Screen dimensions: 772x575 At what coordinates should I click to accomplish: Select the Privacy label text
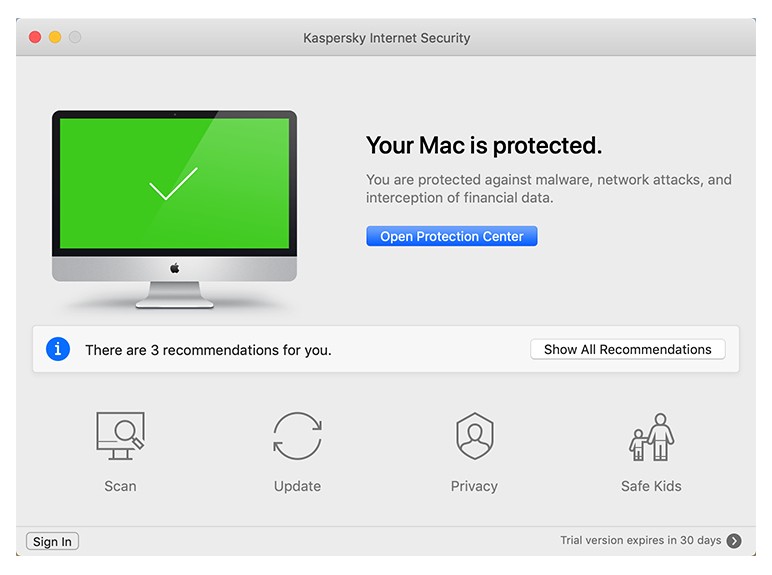tap(474, 486)
